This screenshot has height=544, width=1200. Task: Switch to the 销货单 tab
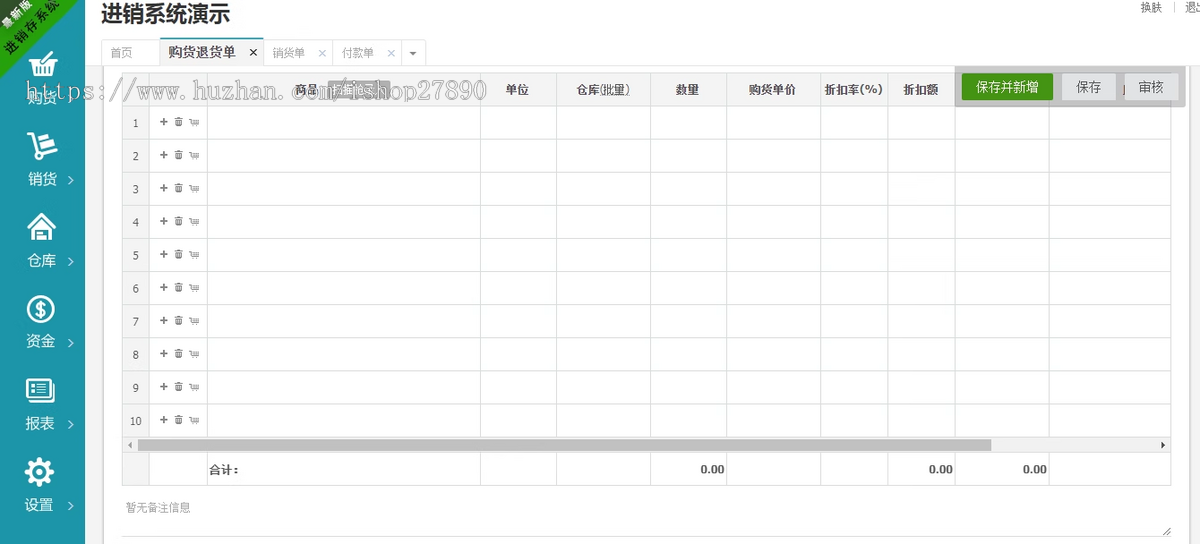tap(289, 53)
